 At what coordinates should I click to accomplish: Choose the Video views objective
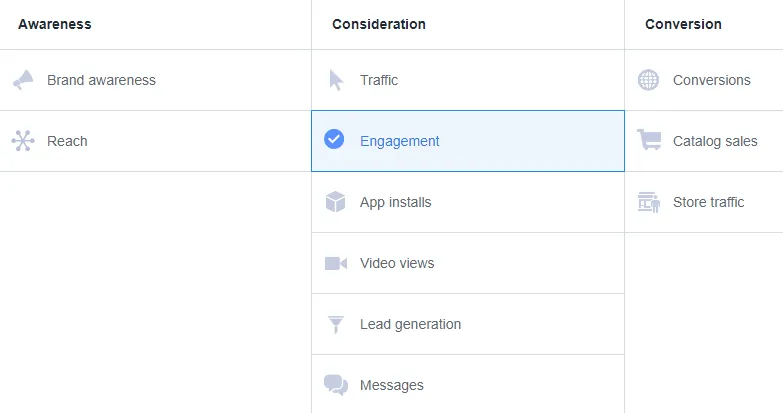pos(397,263)
